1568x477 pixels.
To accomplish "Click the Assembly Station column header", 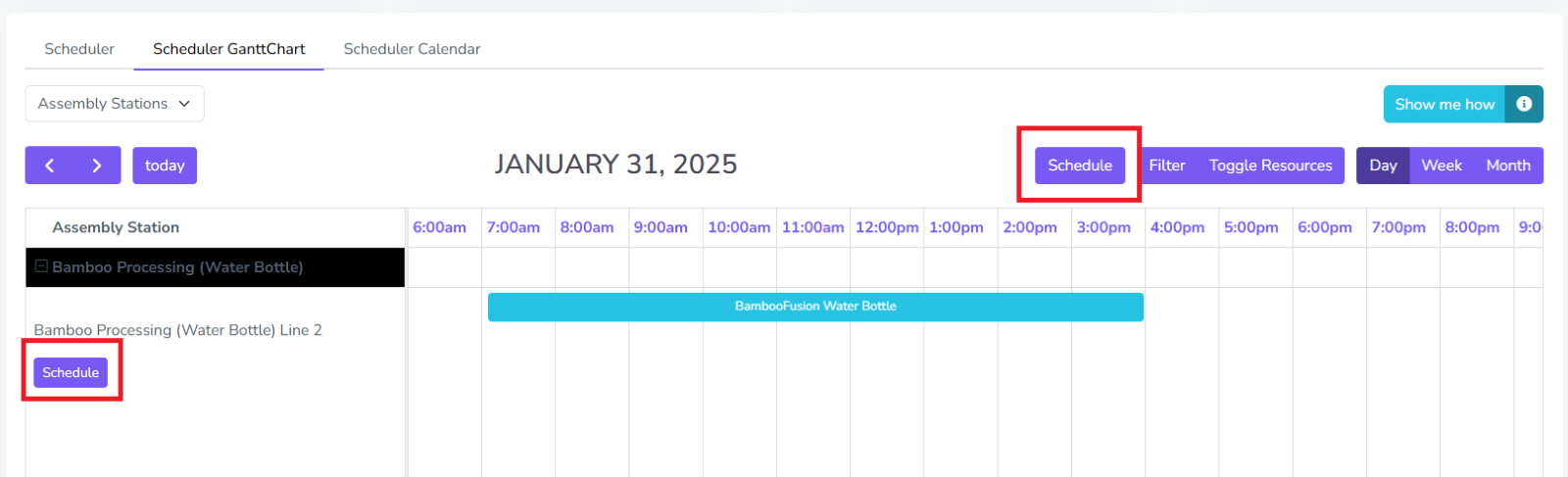I will point(116,227).
